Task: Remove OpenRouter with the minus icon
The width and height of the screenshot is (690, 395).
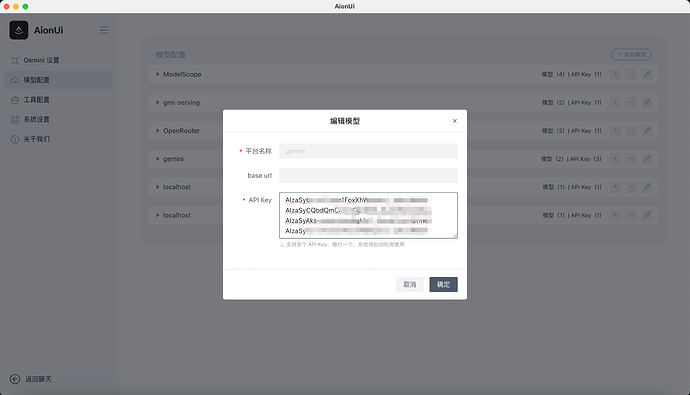Action: (631, 131)
